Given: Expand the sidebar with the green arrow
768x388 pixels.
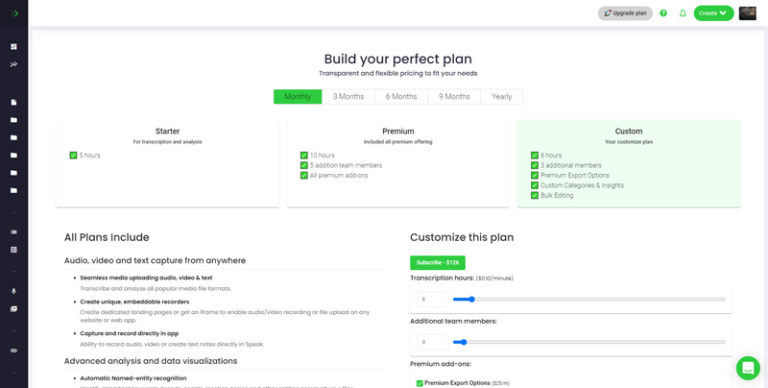Looking at the screenshot, I should tap(15, 13).
